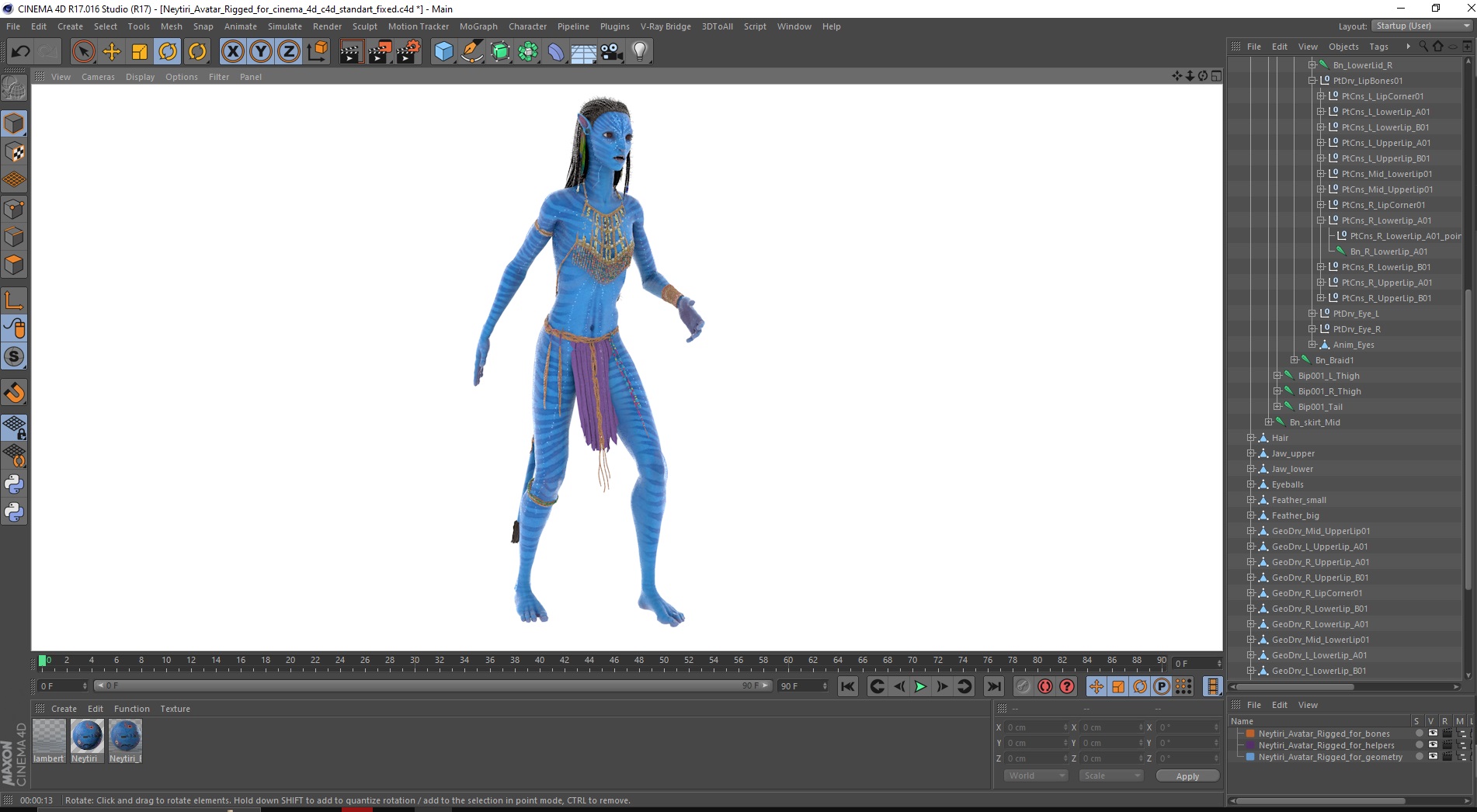Go to end of animation
Image resolution: width=1477 pixels, height=812 pixels.
pyautogui.click(x=993, y=686)
